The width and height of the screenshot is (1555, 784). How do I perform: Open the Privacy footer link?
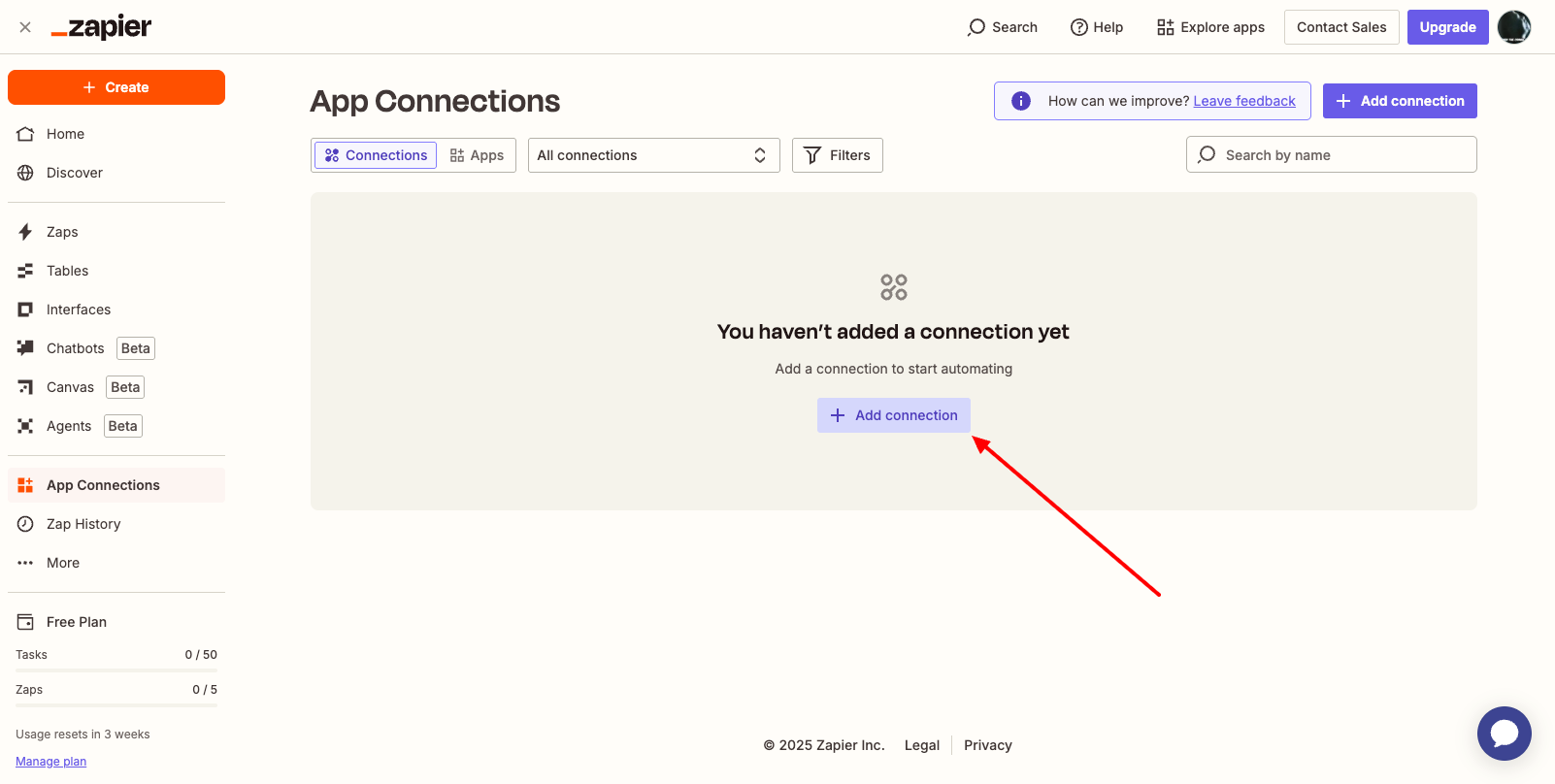(x=988, y=745)
